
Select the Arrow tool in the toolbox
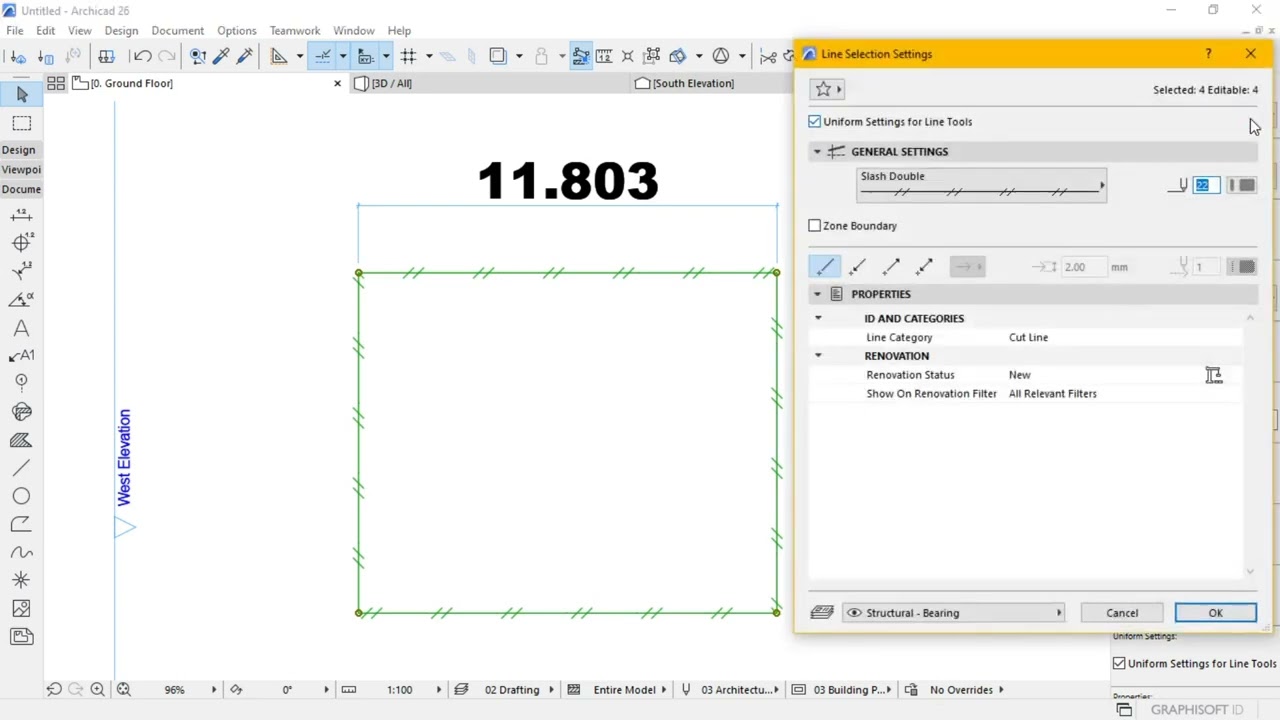tap(21, 94)
